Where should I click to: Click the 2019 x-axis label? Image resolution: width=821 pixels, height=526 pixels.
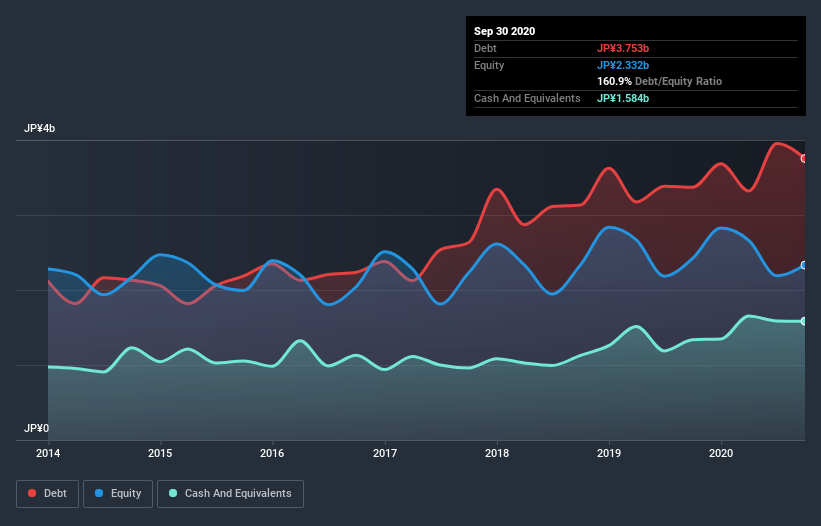609,453
